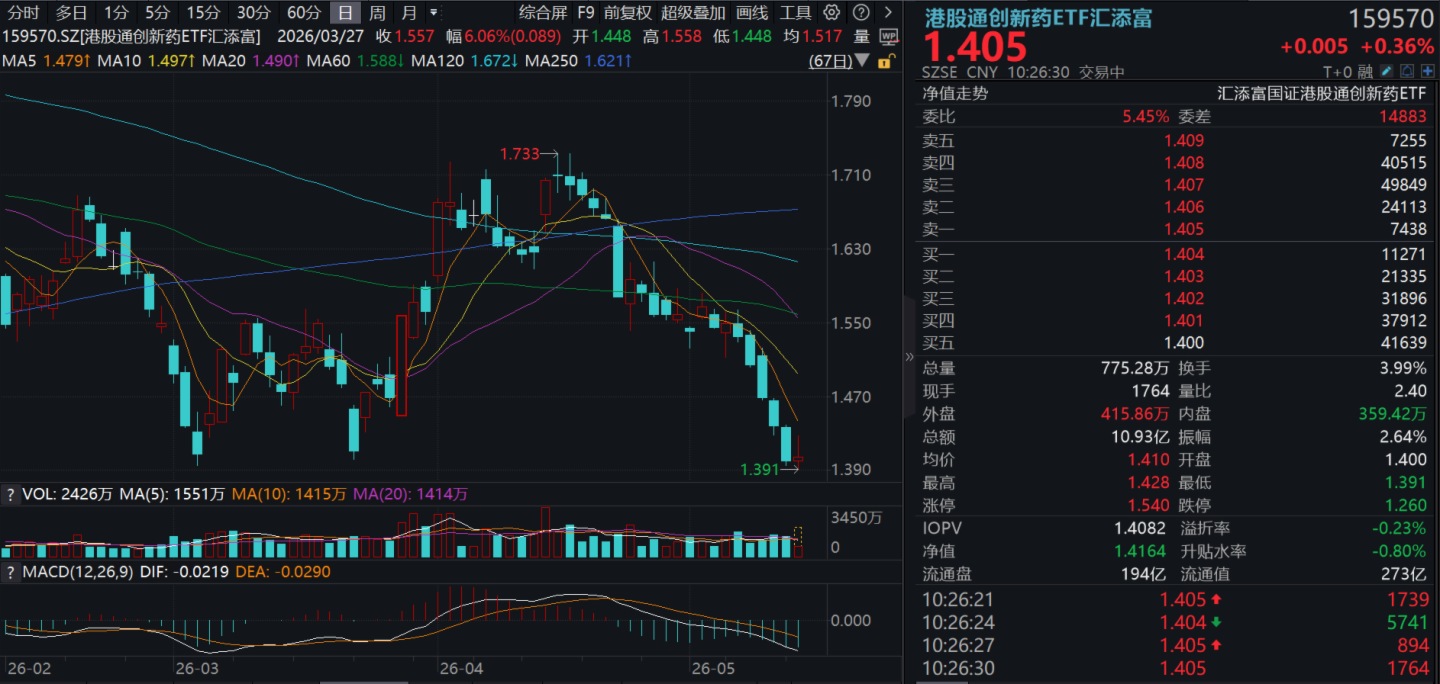1440x684 pixels.
Task: Click the 涨停 price 1.540
Action: click(1148, 505)
